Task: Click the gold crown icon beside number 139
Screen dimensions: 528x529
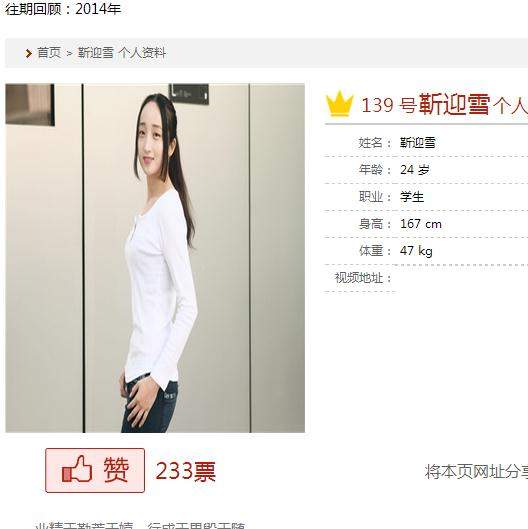Action: (340, 104)
